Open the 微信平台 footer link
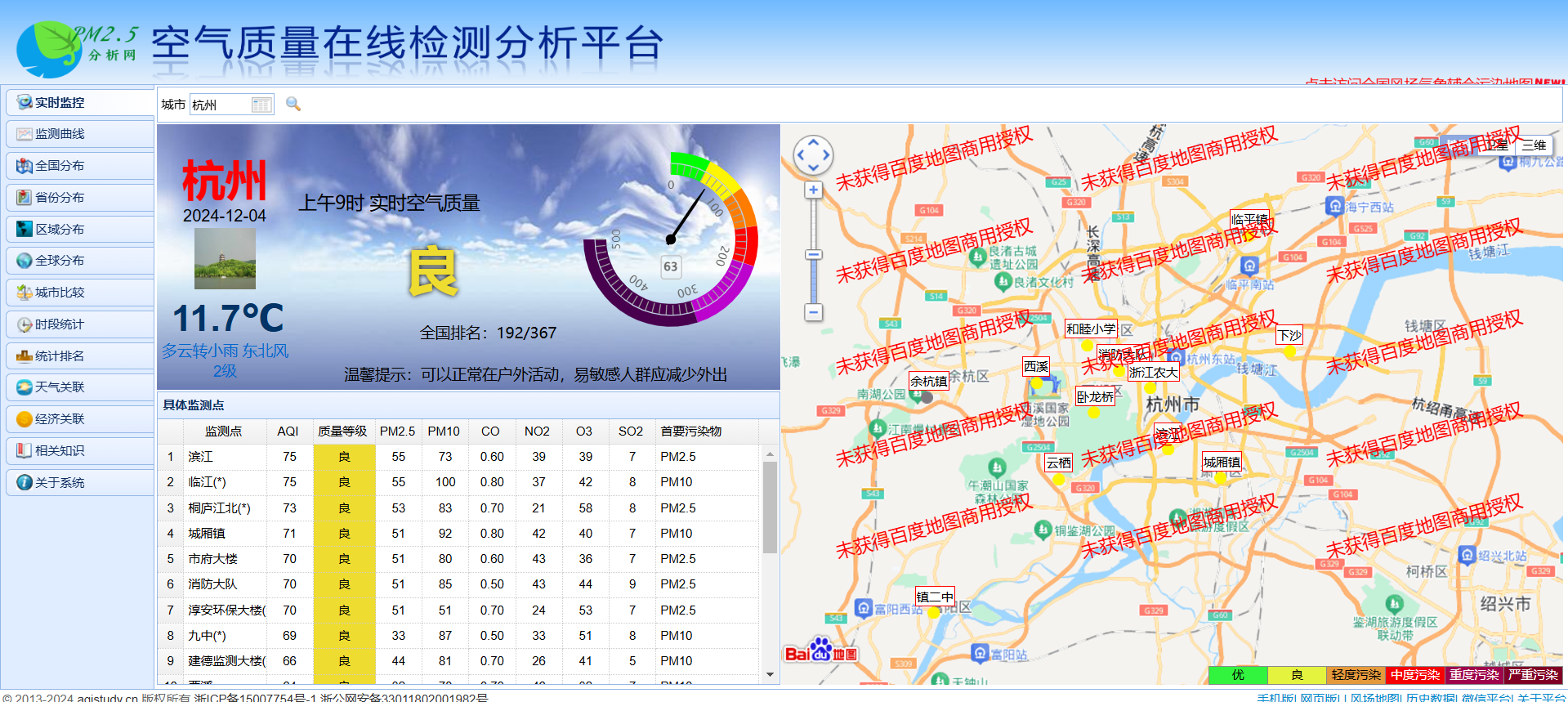1568x702 pixels. (x=1486, y=697)
